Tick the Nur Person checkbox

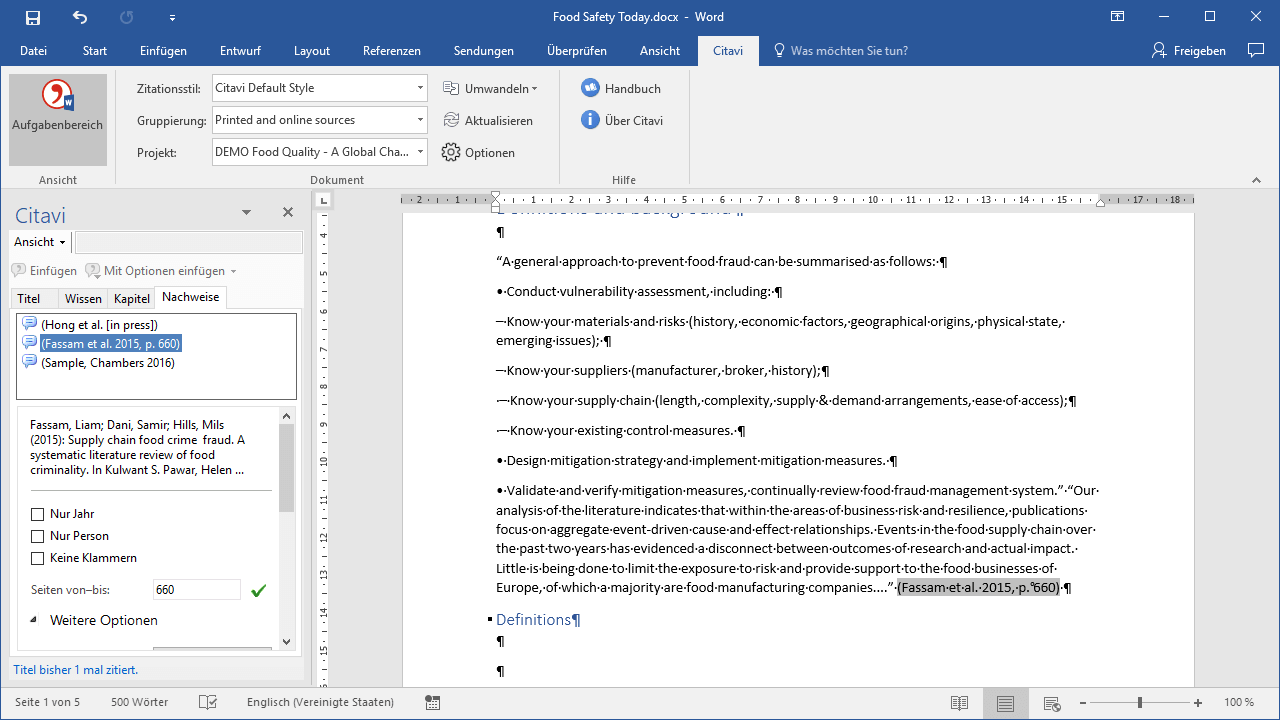click(38, 536)
